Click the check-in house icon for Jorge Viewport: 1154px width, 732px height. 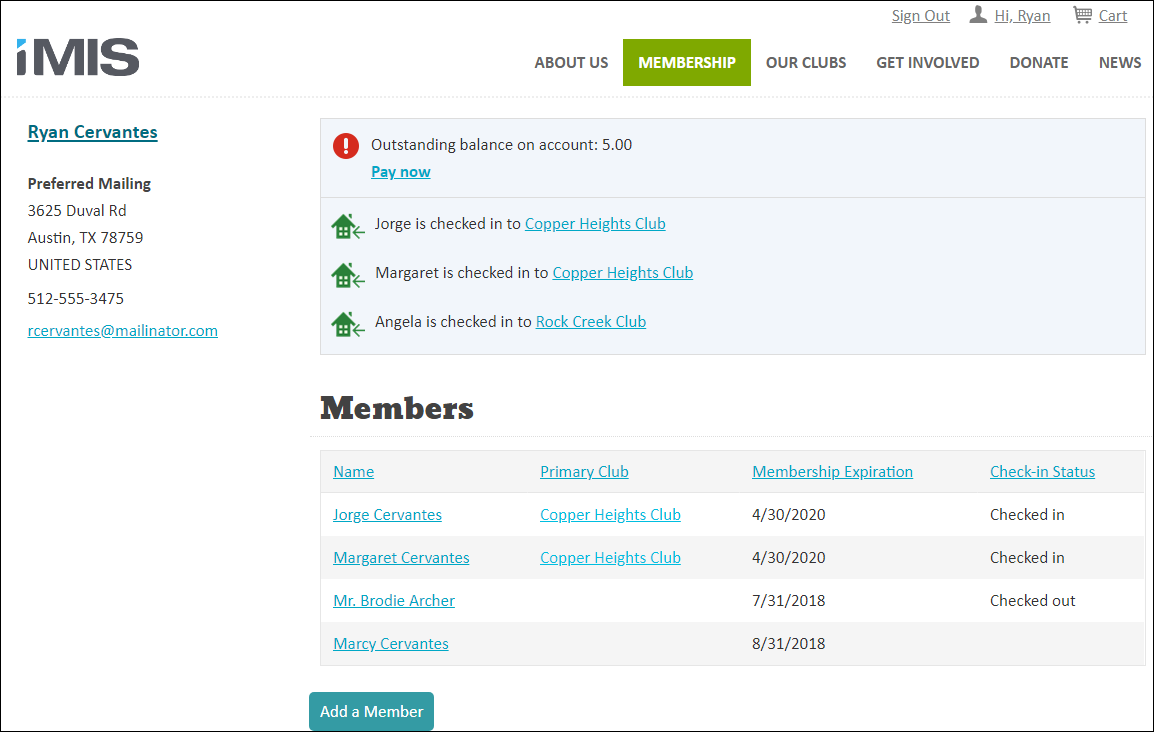347,226
